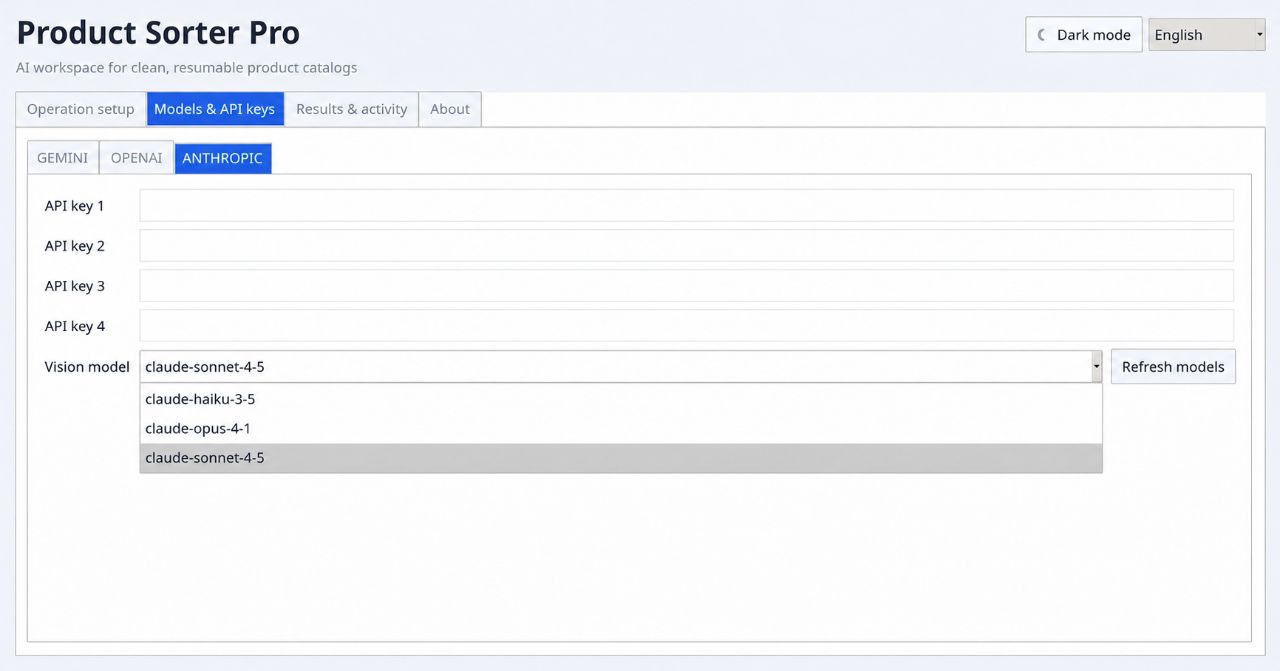Viewport: 1280px width, 671px height.
Task: Pick the highlighted claude-sonnet-4-5 option
Action: [x=621, y=458]
